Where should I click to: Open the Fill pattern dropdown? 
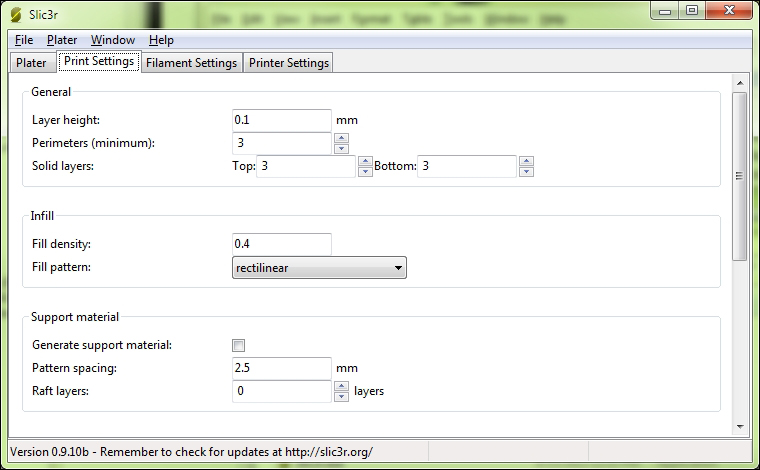[x=319, y=267]
